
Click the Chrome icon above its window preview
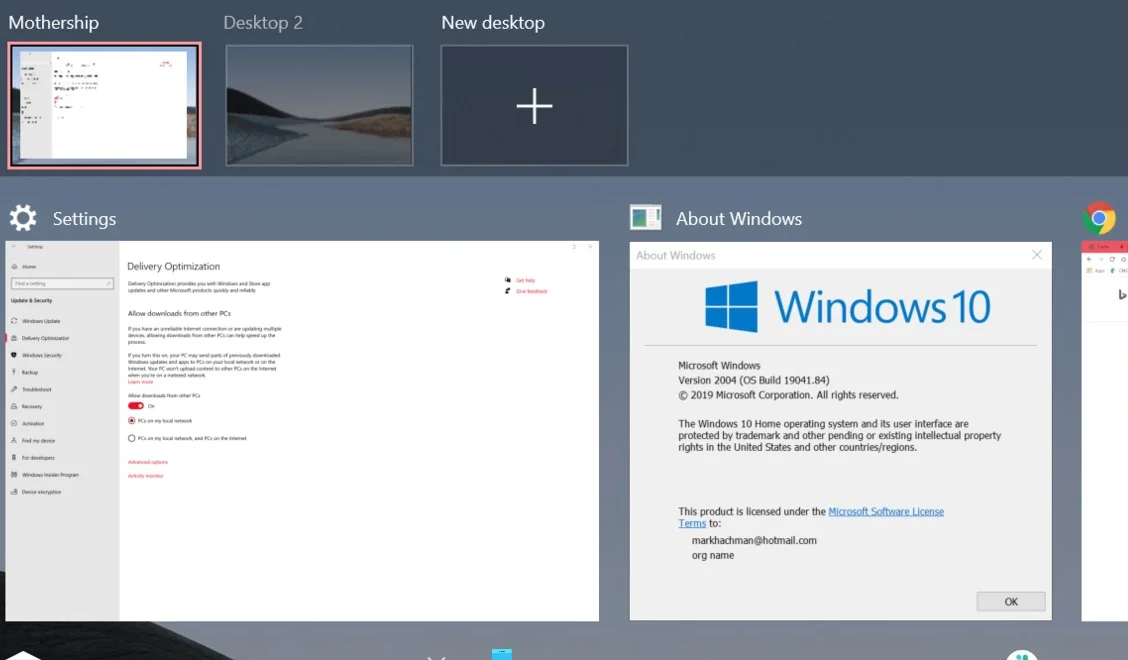click(x=1099, y=218)
